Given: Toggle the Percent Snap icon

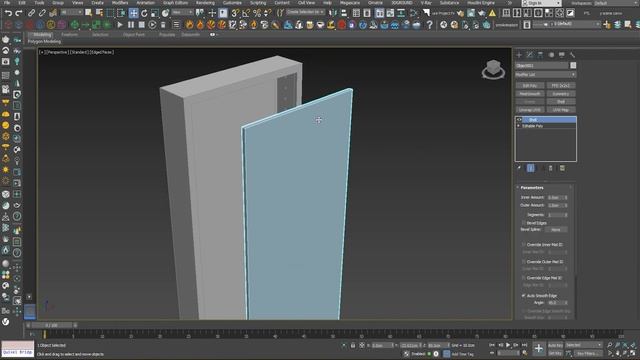Looking at the screenshot, I should pos(257,13).
